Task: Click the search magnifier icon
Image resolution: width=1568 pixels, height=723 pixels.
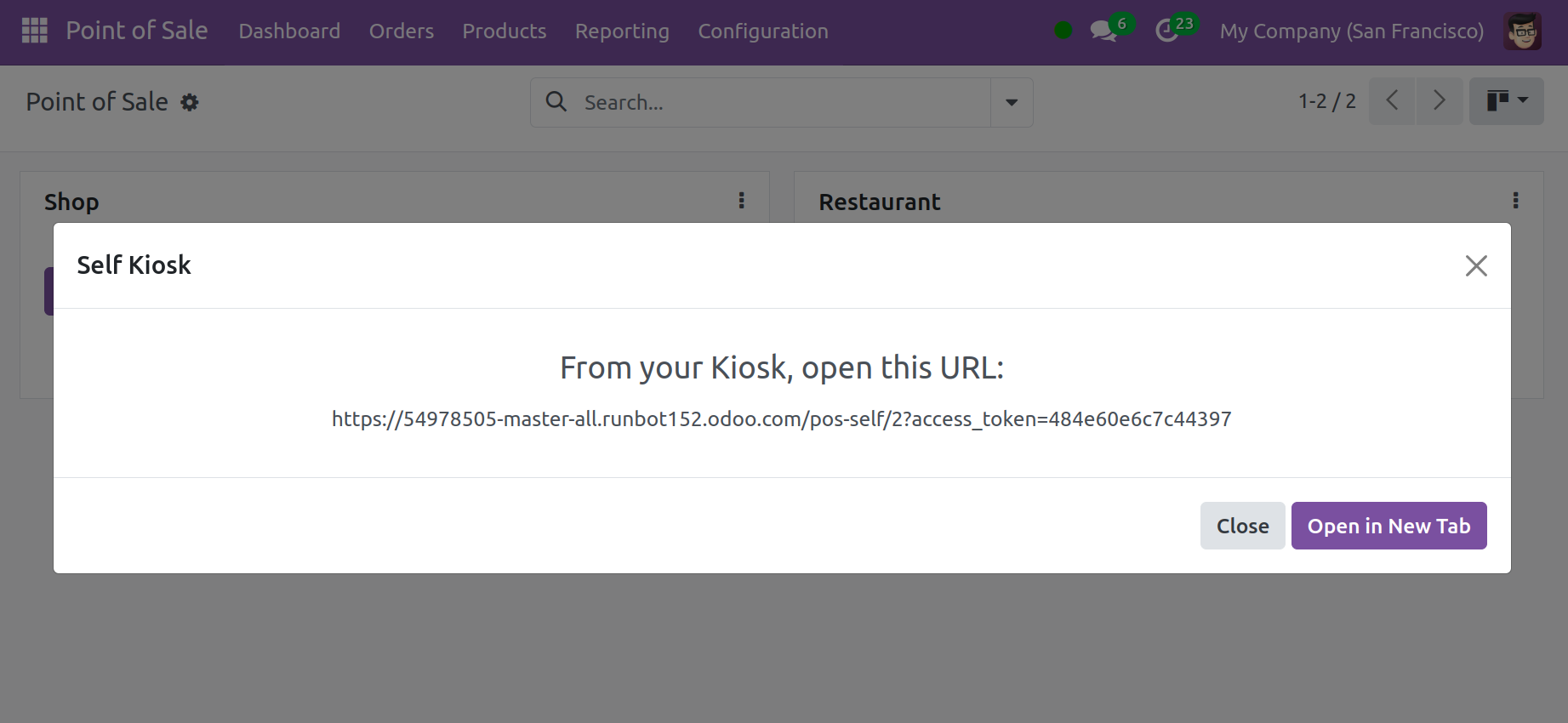Action: click(x=556, y=102)
